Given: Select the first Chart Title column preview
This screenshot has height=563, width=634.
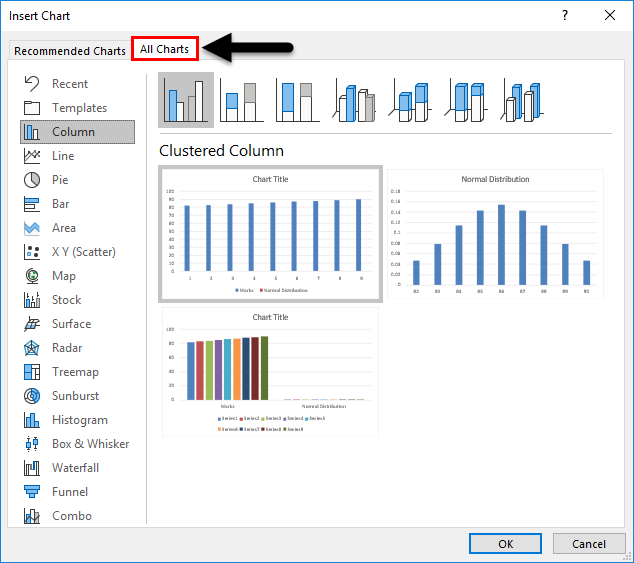Looking at the screenshot, I should click(x=270, y=234).
